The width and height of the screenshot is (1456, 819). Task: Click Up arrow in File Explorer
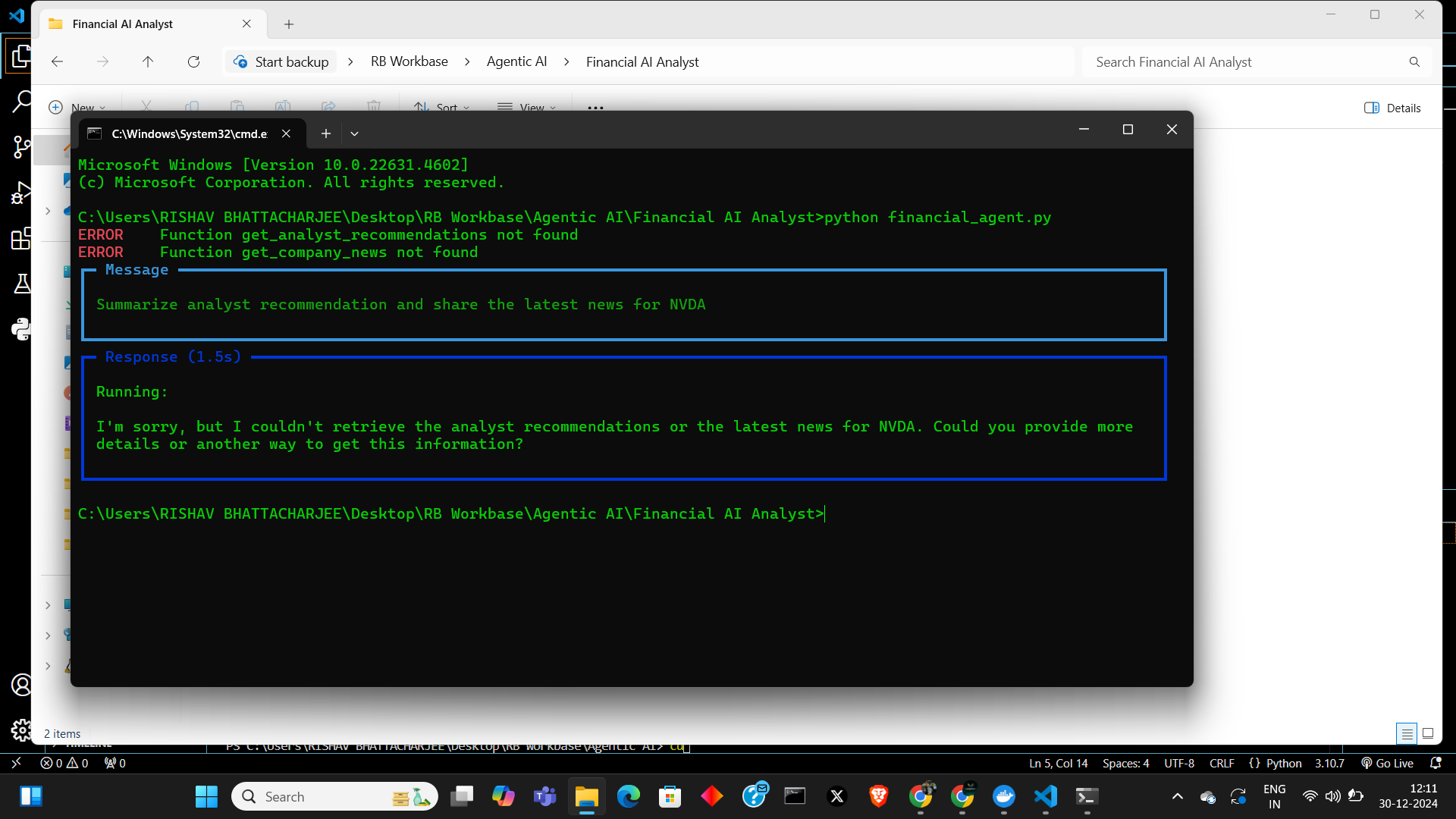(148, 62)
